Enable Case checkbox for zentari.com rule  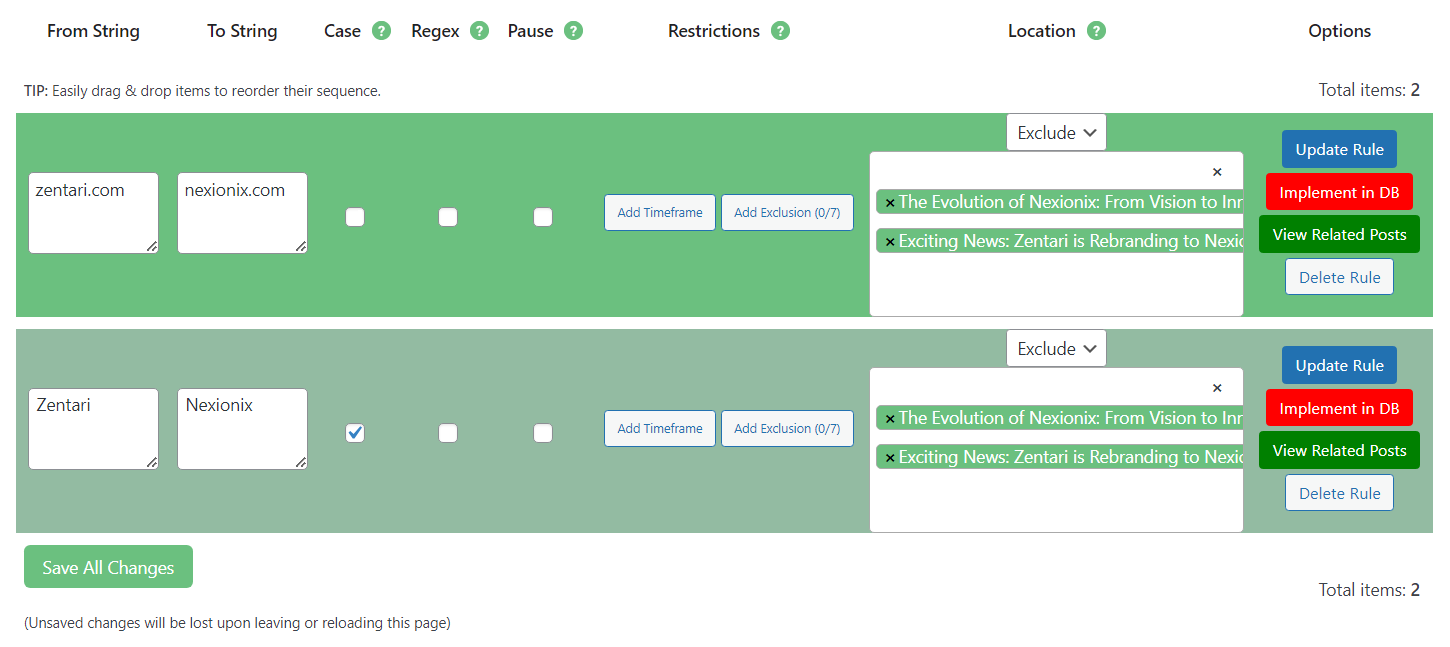[x=355, y=217]
